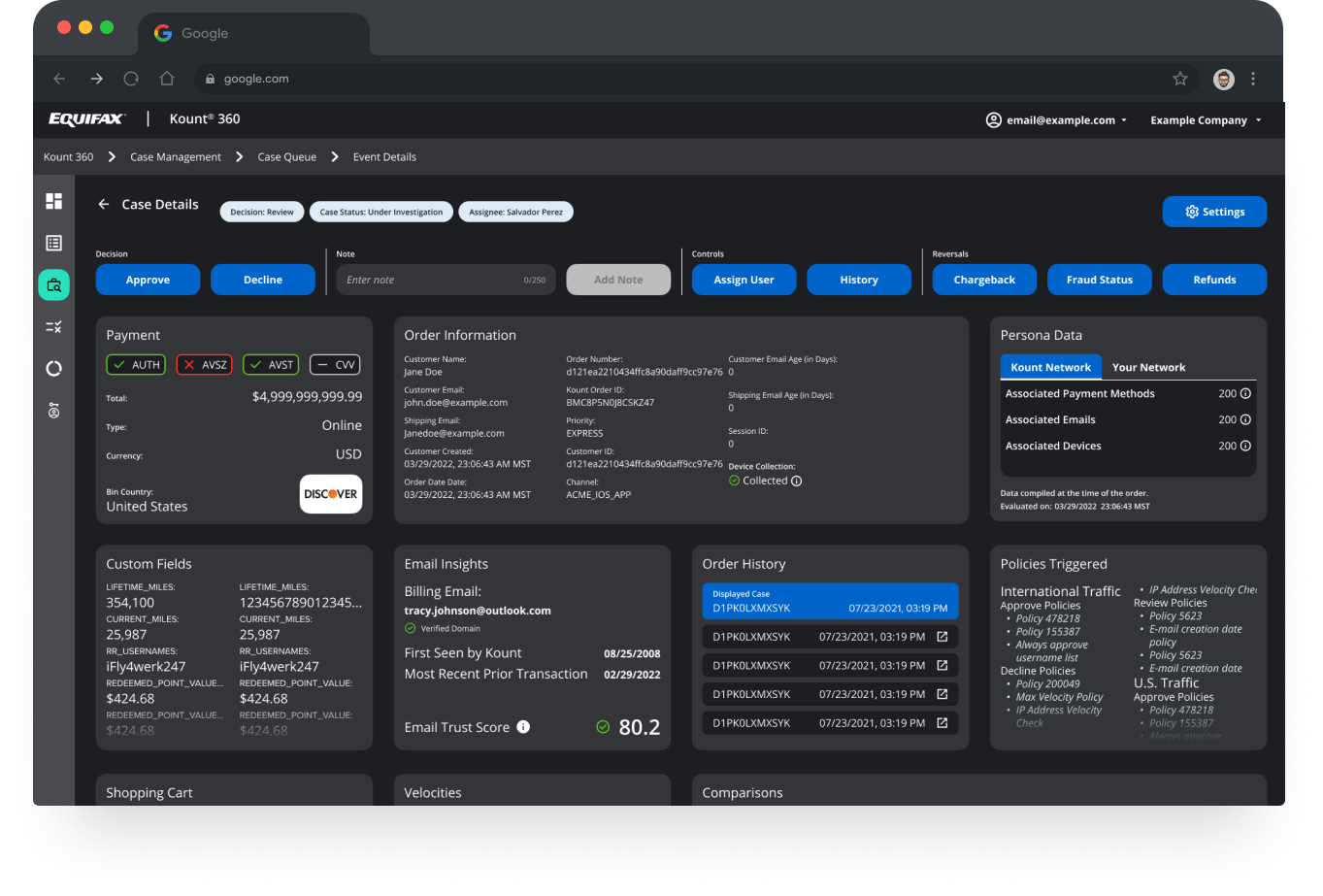Click Event Details breadcrumb

pyautogui.click(x=384, y=157)
